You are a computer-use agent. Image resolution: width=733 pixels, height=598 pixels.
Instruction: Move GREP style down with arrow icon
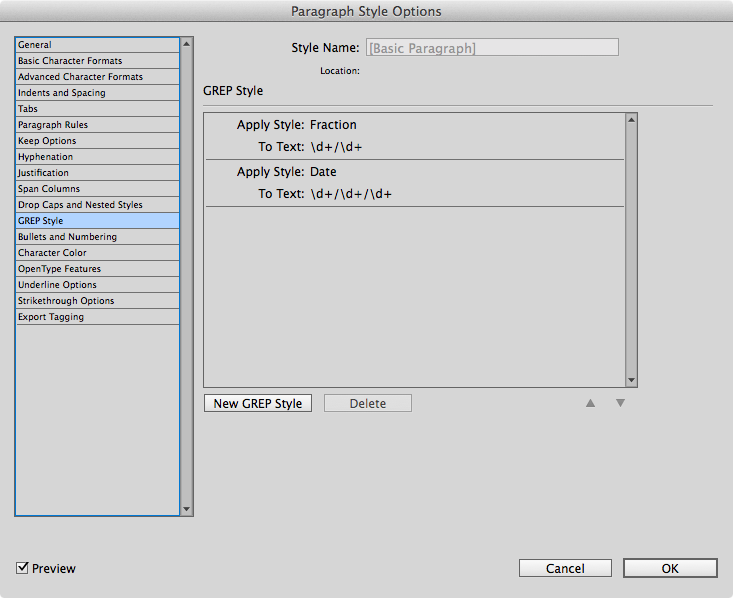(620, 403)
